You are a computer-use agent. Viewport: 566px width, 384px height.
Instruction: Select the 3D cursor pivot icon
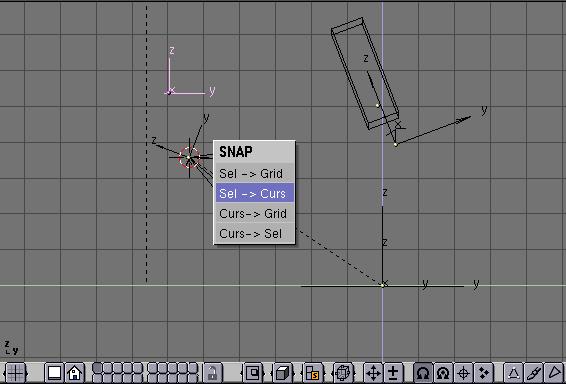point(463,373)
